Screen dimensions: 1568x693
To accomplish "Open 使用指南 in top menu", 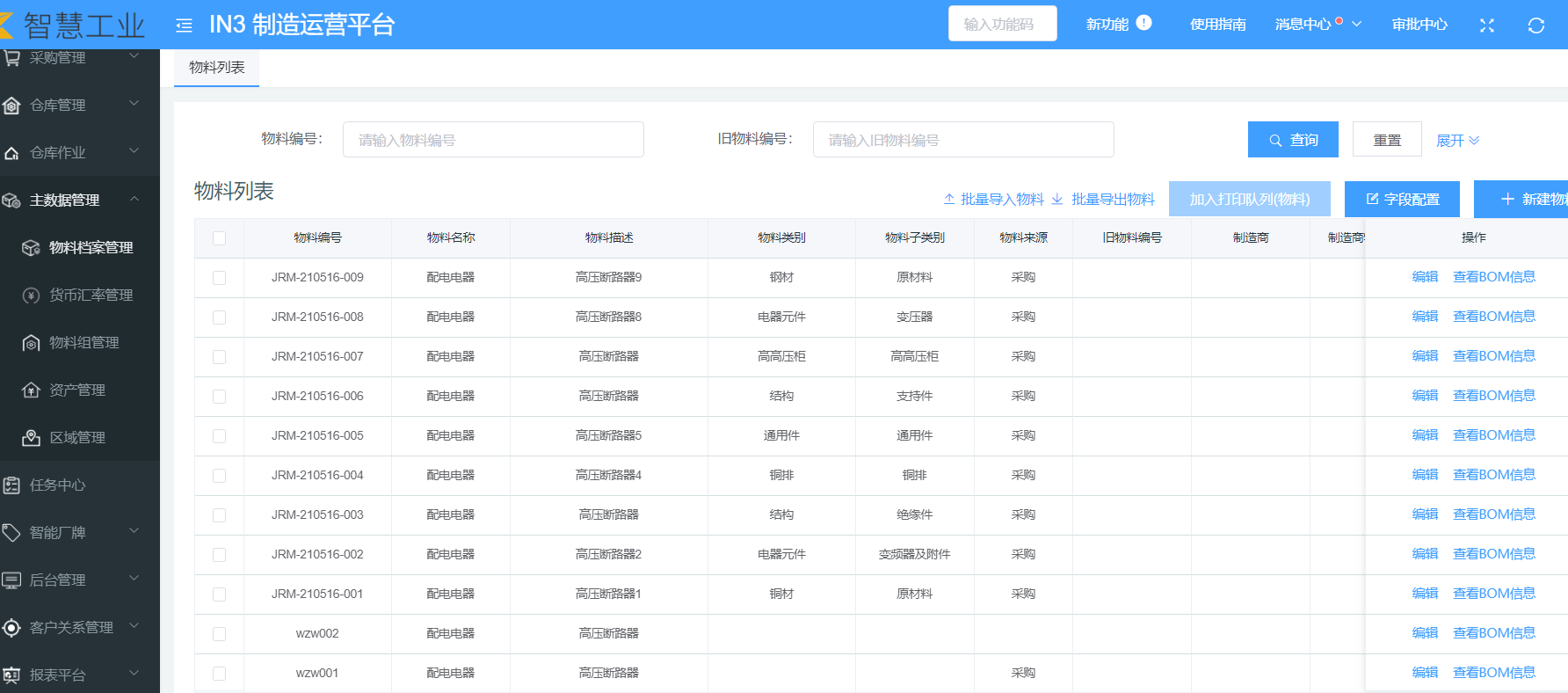I will pos(1217,25).
